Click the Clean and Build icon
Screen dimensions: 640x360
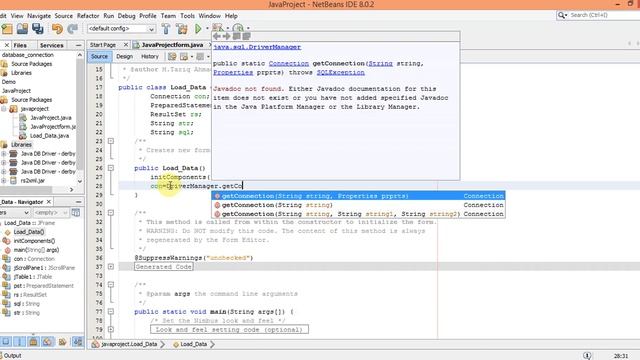pyautogui.click(x=182, y=29)
